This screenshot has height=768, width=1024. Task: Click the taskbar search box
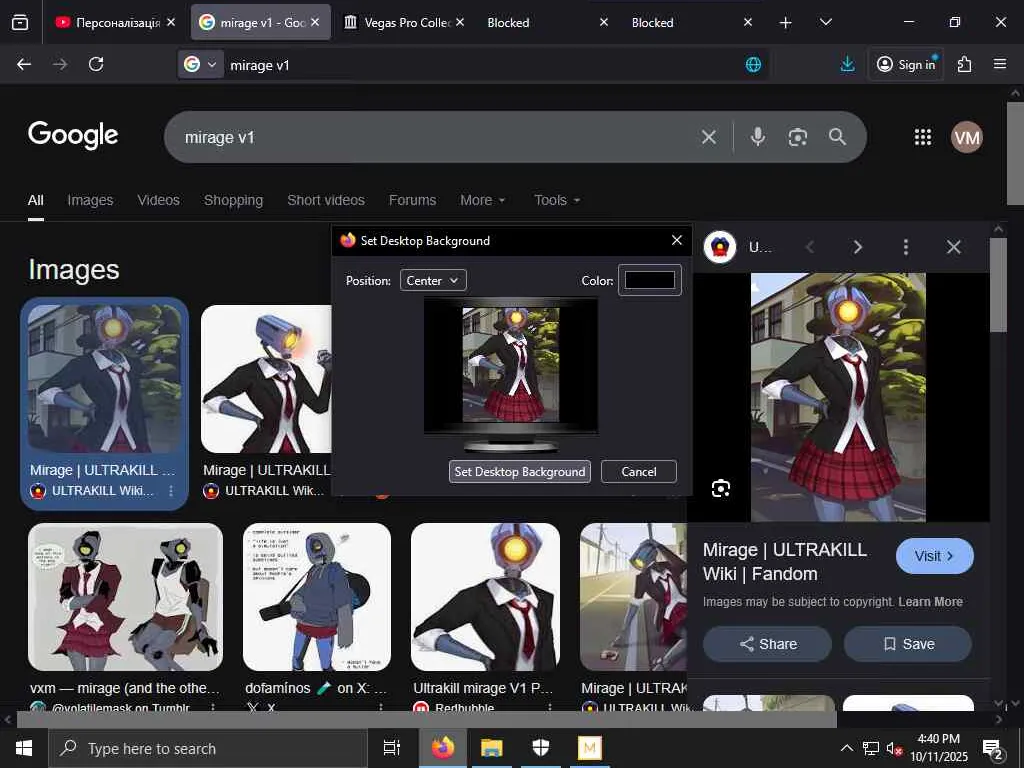click(208, 748)
